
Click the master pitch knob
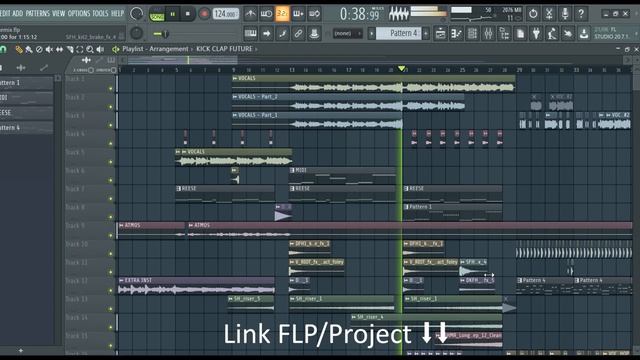coord(136,33)
